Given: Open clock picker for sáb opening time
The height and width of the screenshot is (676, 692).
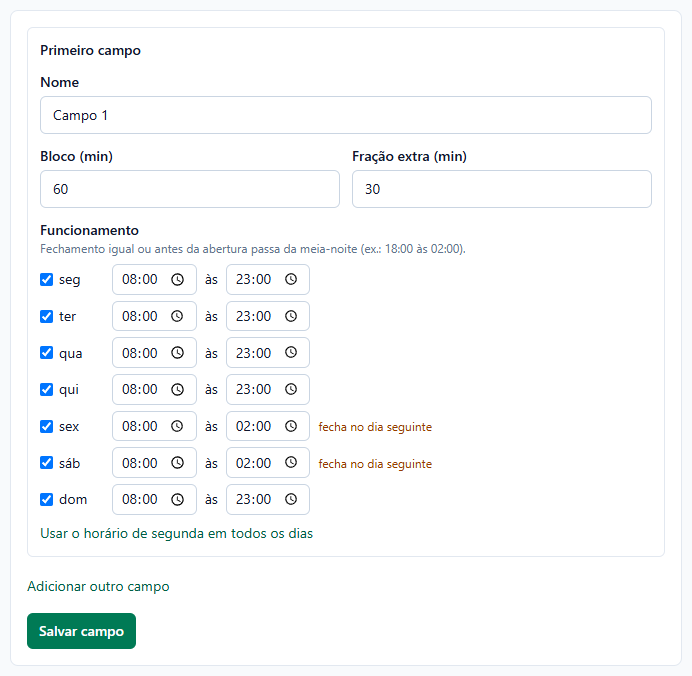Looking at the screenshot, I should tap(177, 462).
